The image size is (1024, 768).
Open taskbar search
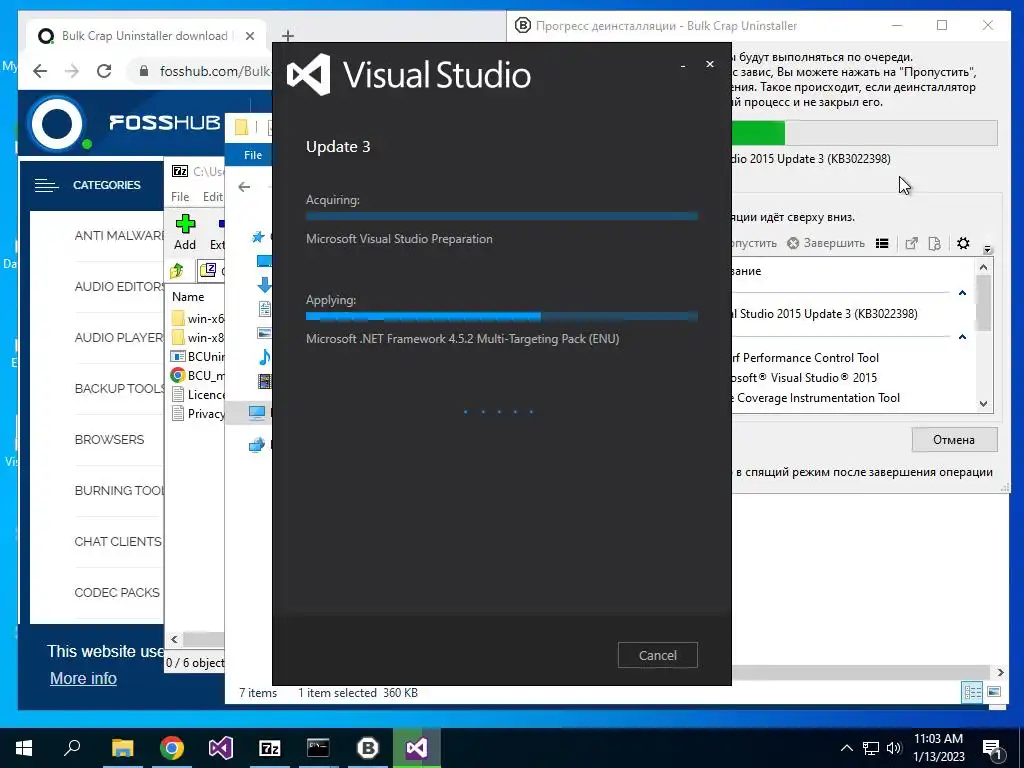(72, 748)
